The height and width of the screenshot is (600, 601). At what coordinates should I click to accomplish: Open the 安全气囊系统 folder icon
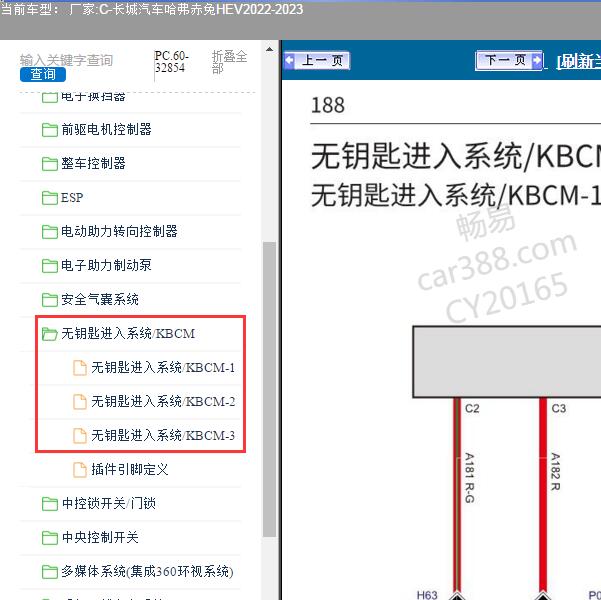pyautogui.click(x=49, y=300)
